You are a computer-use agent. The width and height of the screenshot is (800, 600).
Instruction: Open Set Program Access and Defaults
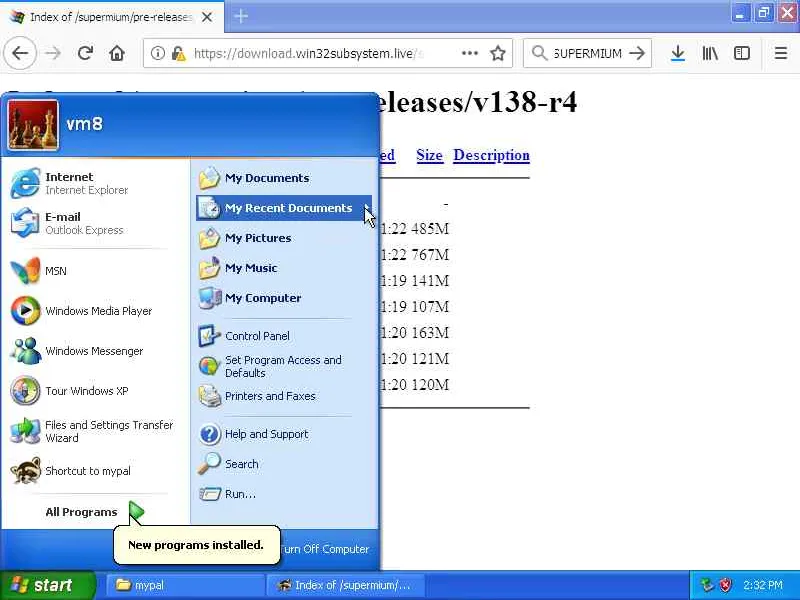click(284, 366)
